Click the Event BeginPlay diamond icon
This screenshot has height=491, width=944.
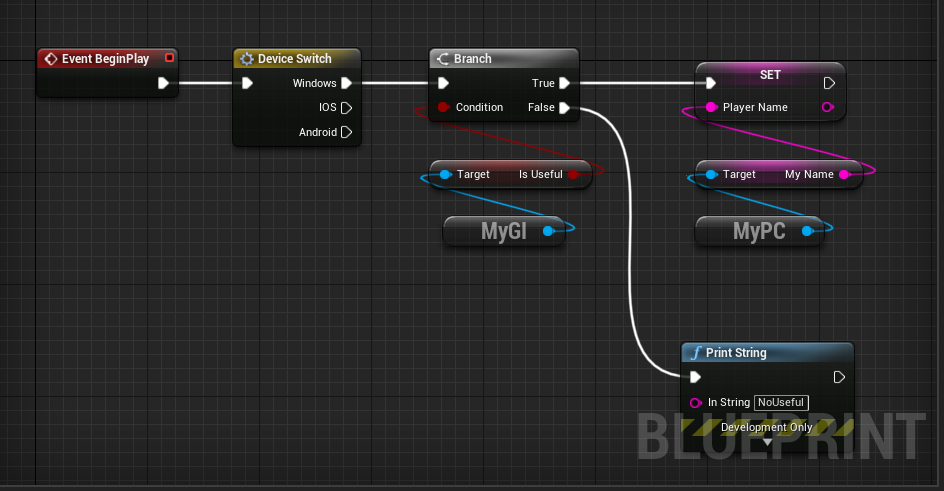click(51, 59)
